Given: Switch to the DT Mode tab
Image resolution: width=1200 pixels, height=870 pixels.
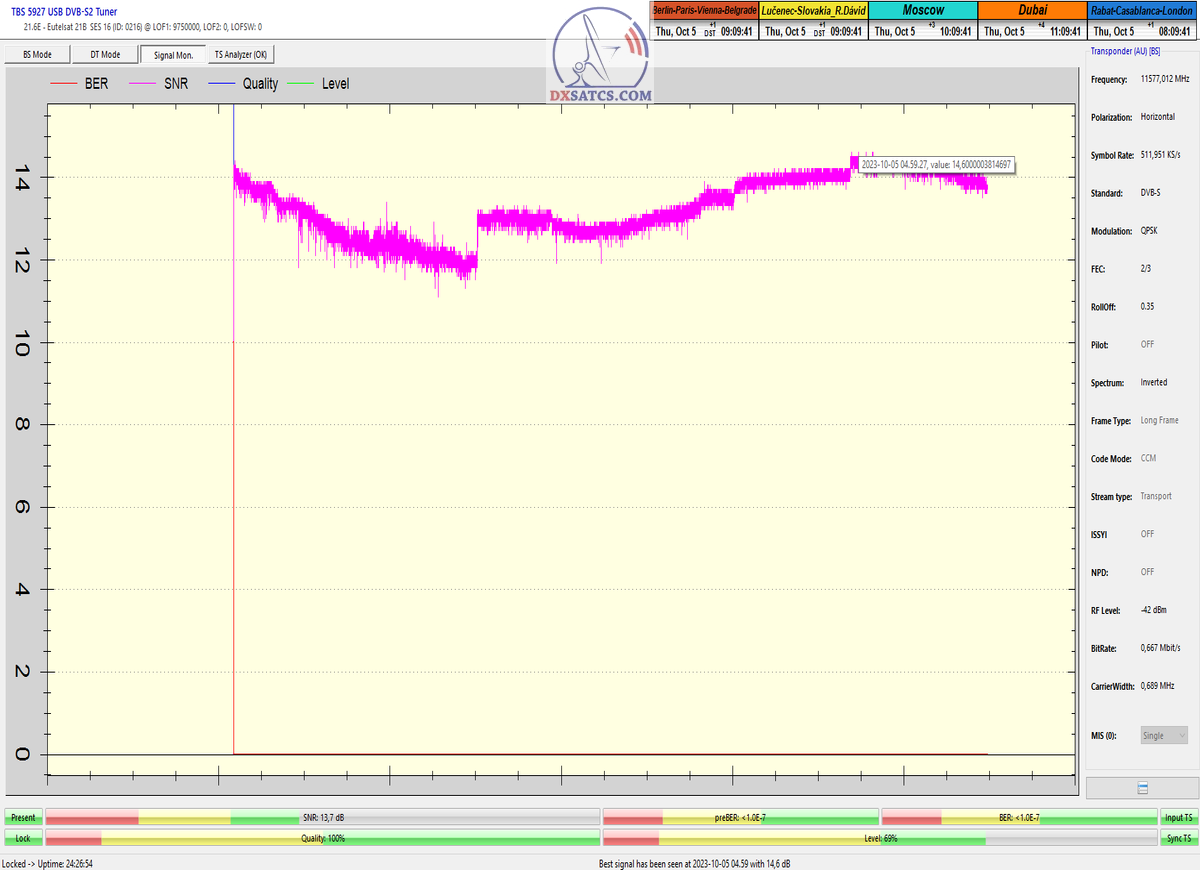Looking at the screenshot, I should point(105,55).
